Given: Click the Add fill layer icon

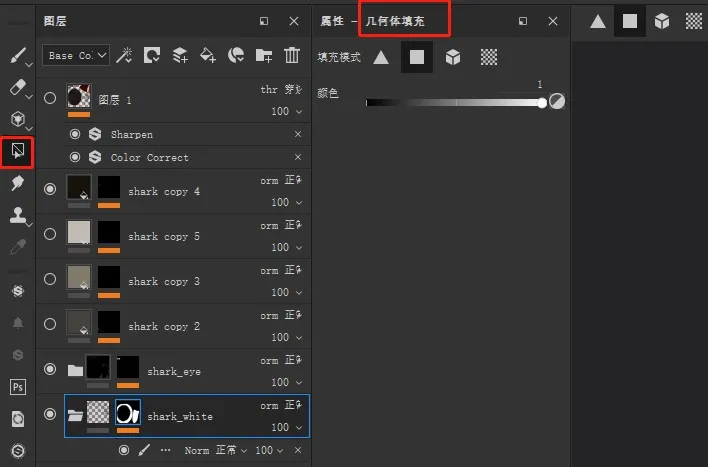Looking at the screenshot, I should [208, 56].
